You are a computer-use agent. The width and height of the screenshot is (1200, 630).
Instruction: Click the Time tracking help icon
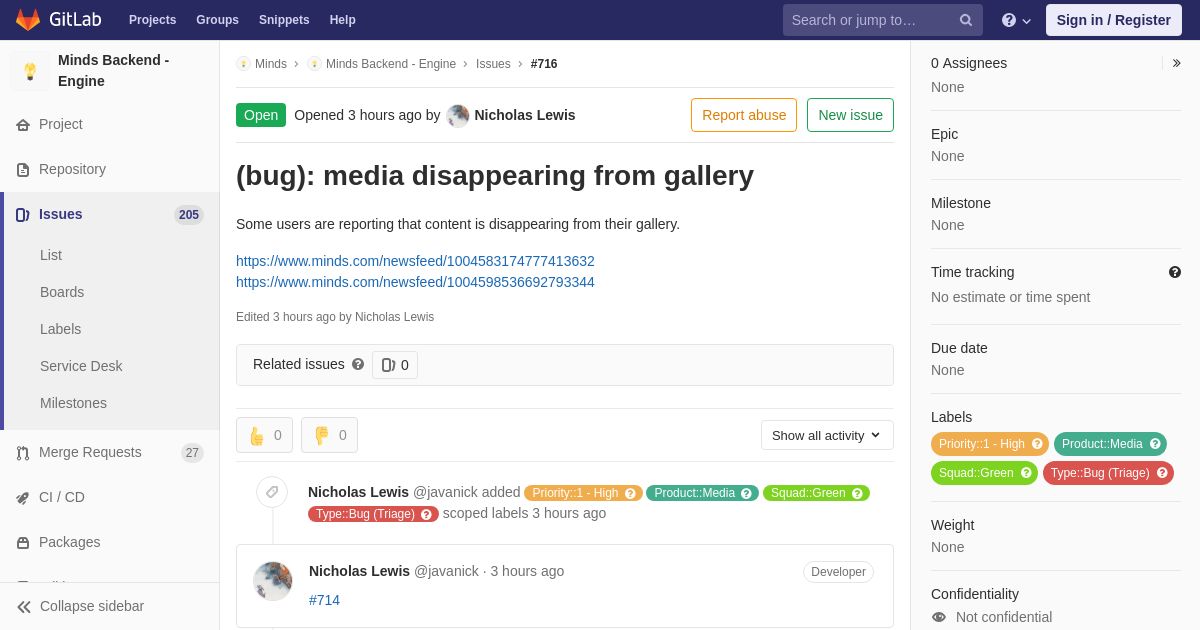pos(1175,272)
